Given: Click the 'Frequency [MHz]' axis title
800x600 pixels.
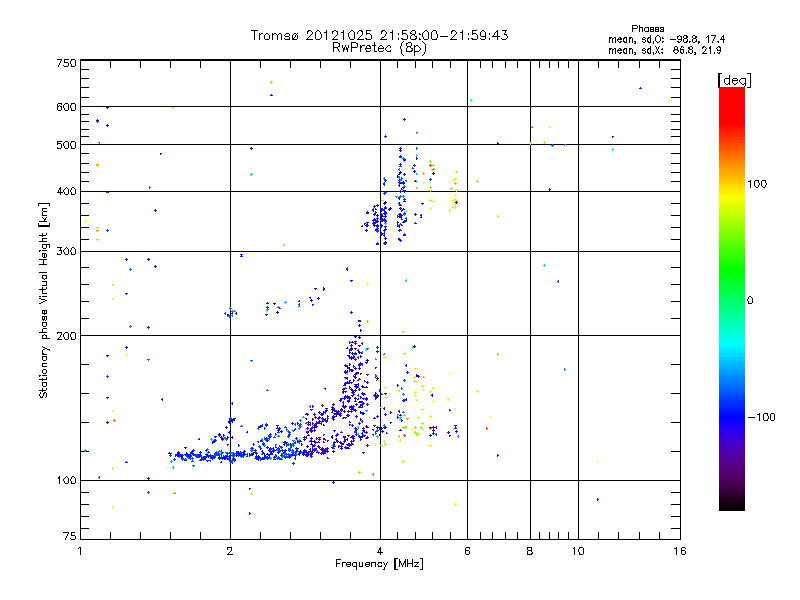Looking at the screenshot, I should [x=379, y=564].
